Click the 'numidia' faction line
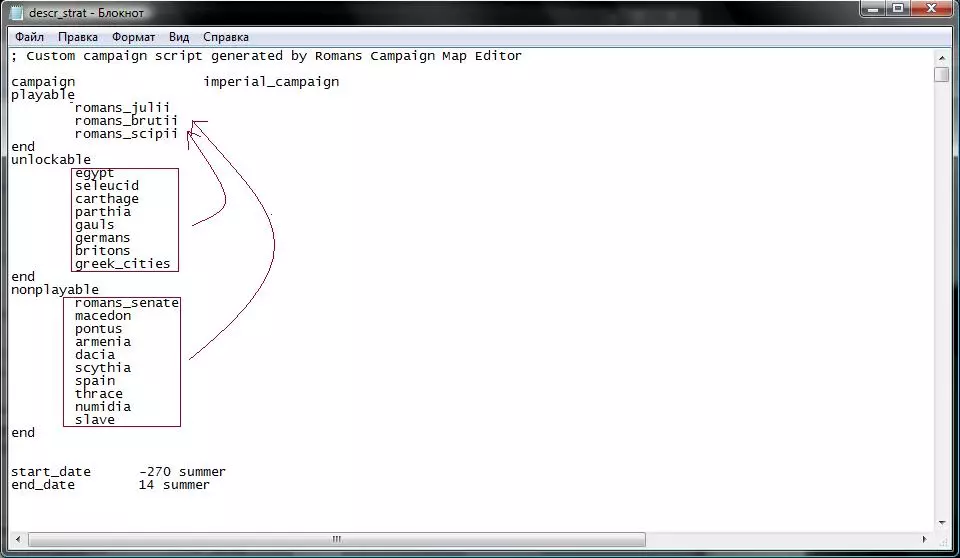Screen dimensions: 960x558 click(x=103, y=406)
